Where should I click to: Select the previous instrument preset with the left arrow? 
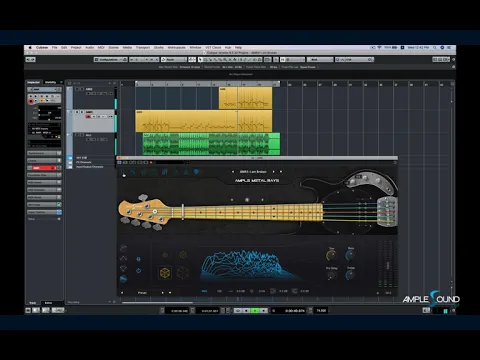tap(233, 172)
